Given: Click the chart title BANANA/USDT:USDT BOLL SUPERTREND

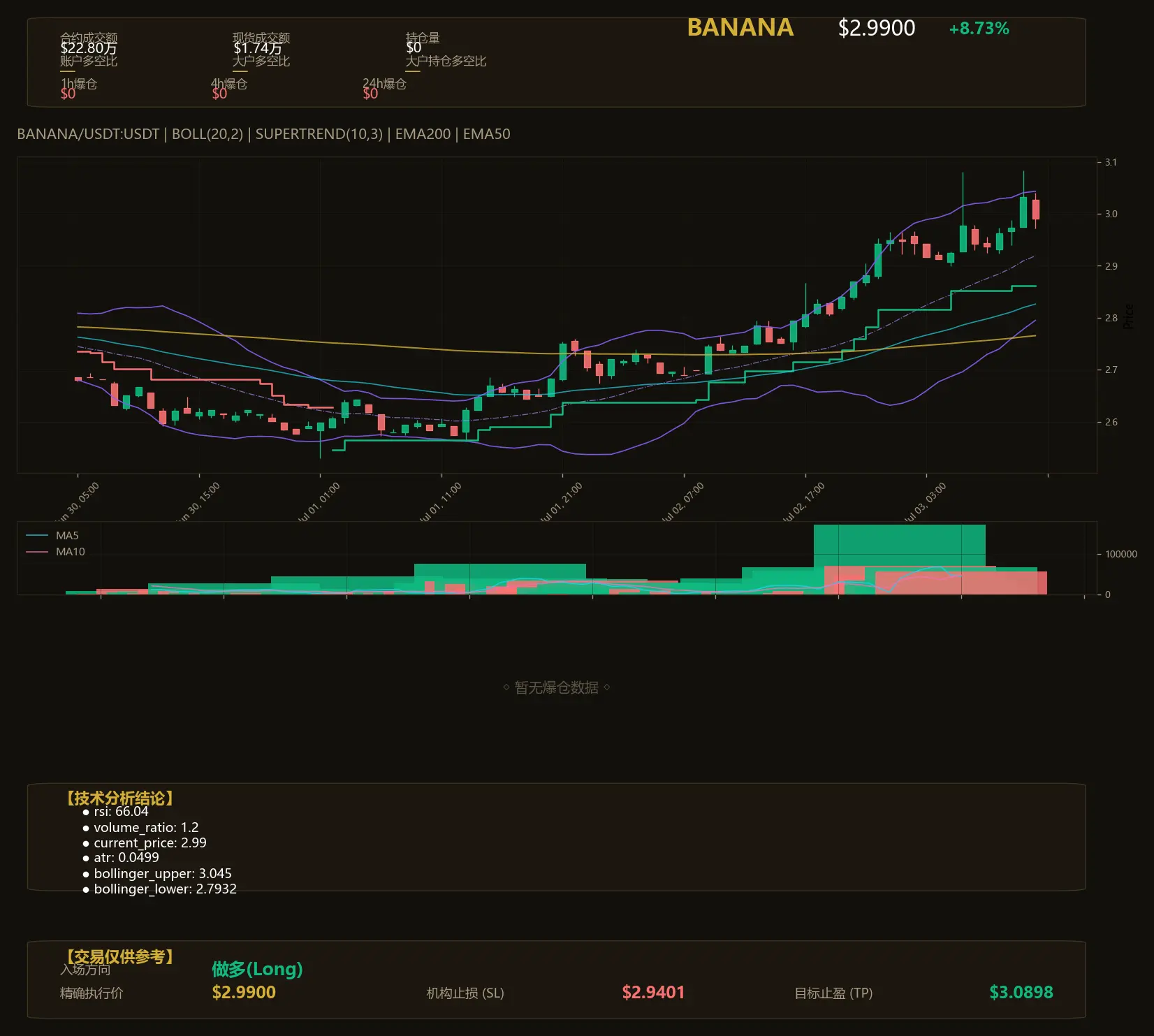Looking at the screenshot, I should [x=263, y=134].
